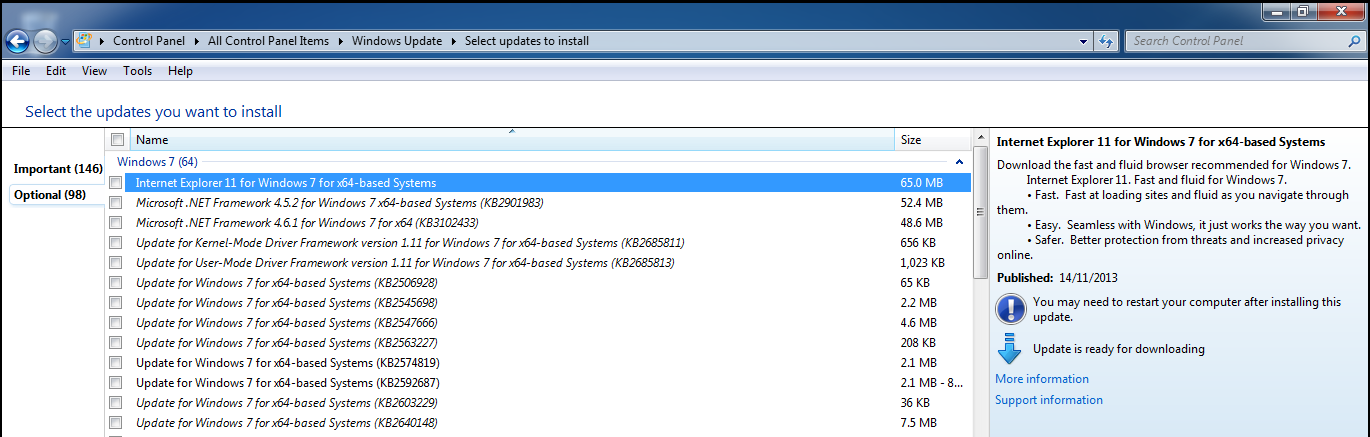The width and height of the screenshot is (1370, 437).
Task: Check the KB2640148 update checkbox
Action: coord(116,423)
